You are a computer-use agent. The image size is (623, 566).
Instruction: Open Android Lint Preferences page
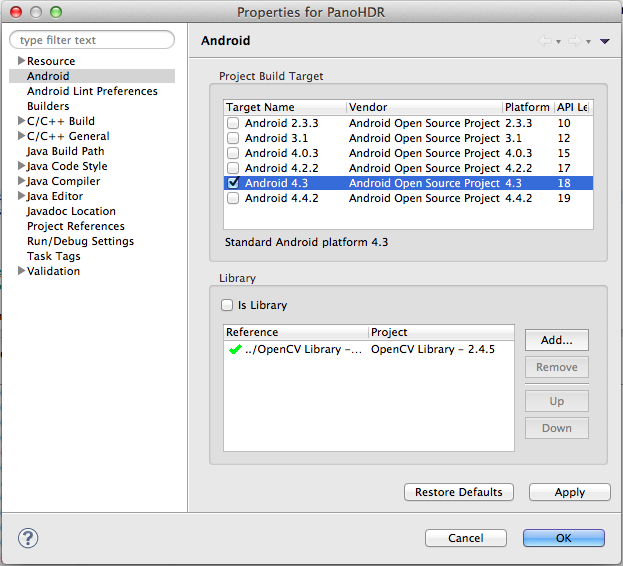tap(92, 91)
